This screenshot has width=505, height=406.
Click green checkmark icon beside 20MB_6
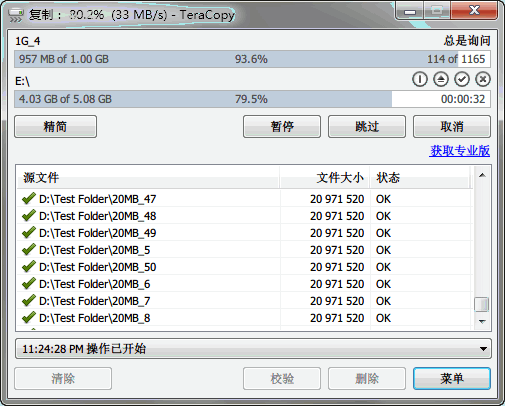click(x=29, y=284)
